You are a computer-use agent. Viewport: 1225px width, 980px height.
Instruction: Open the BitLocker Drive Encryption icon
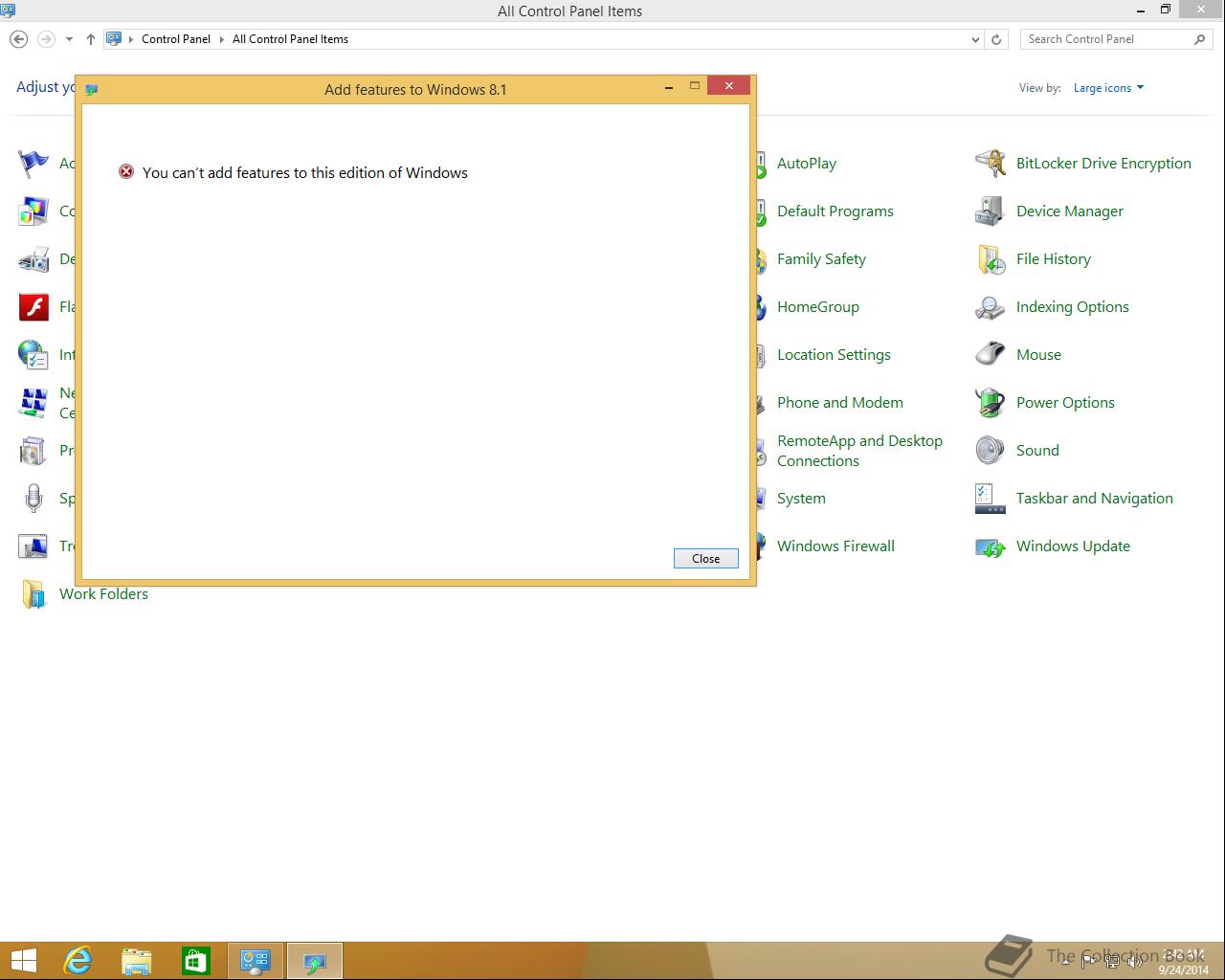click(990, 164)
